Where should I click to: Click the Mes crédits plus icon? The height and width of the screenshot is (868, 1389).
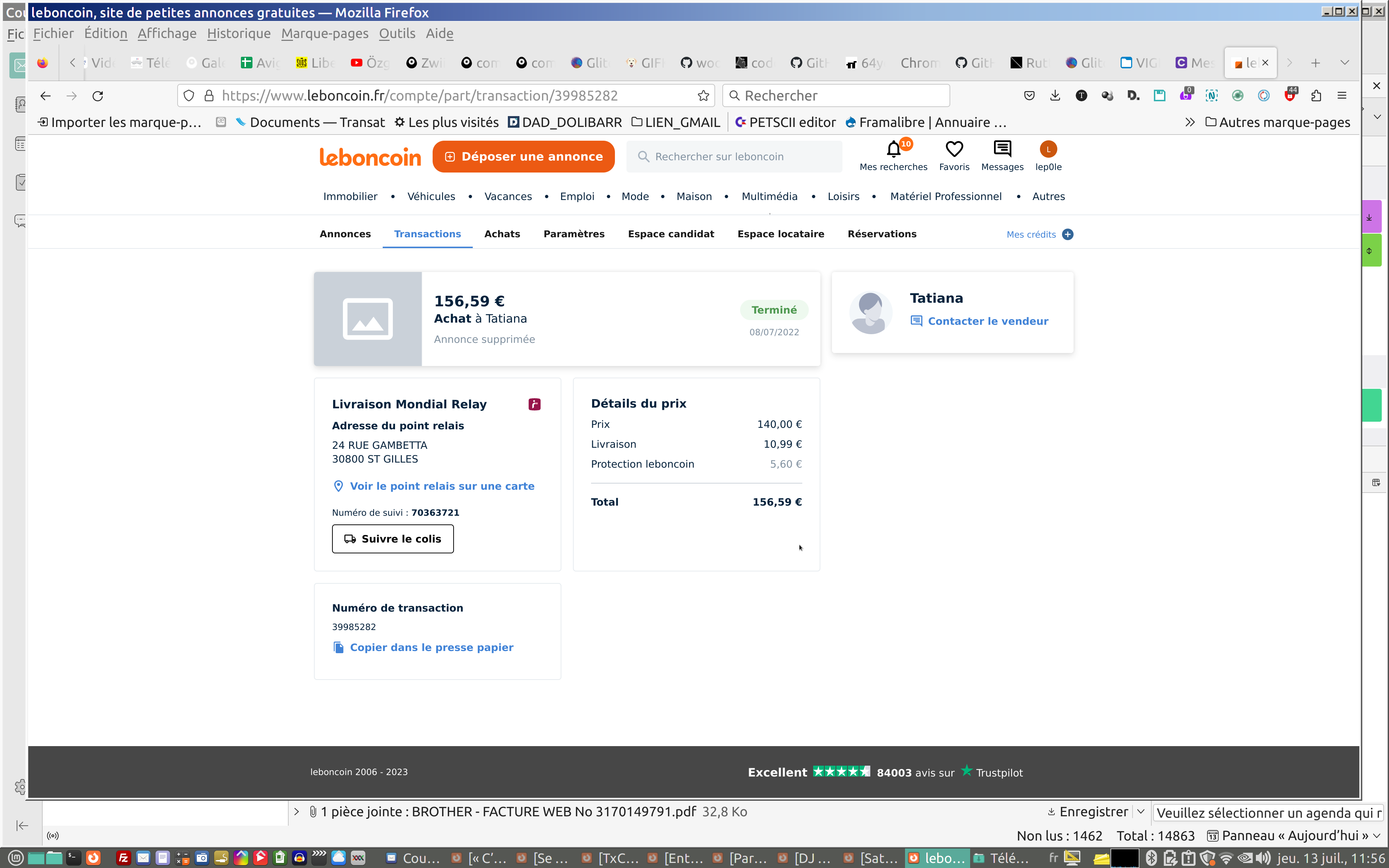[x=1067, y=234]
